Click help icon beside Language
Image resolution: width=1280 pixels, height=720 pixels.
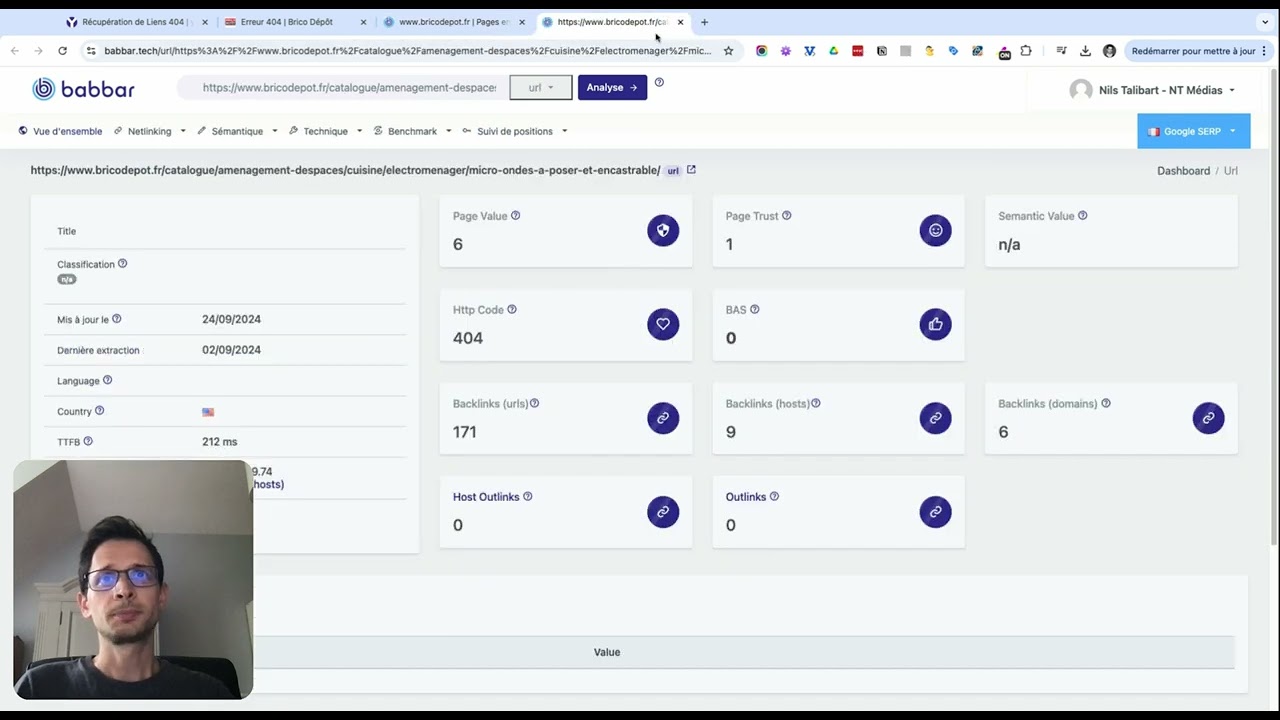(x=108, y=380)
